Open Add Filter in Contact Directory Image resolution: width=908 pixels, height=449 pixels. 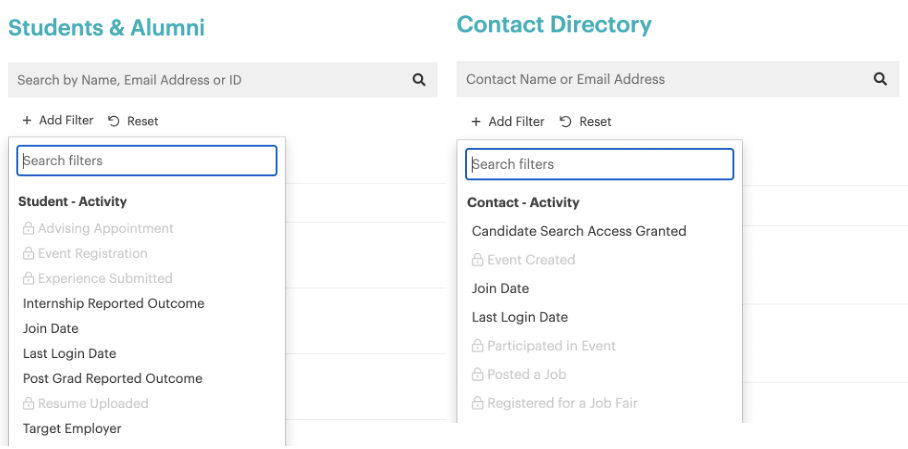(507, 122)
